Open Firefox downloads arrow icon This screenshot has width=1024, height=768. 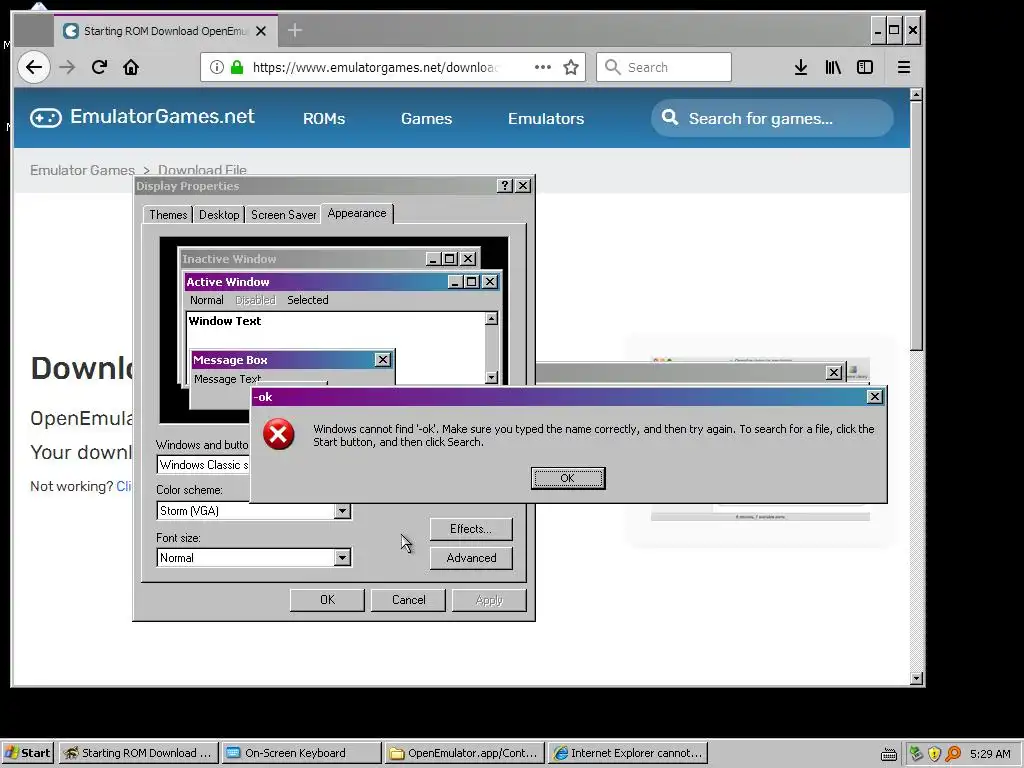(x=801, y=67)
